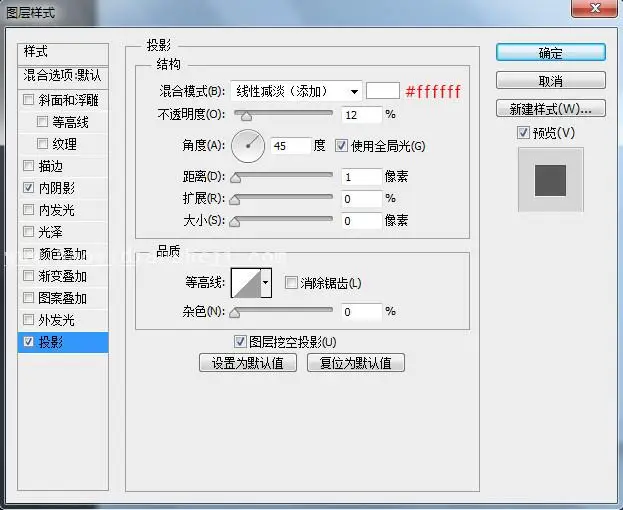Open the 斜面和浮雕 settings entry
Screen dimensions: 623x510
[x=68, y=100]
